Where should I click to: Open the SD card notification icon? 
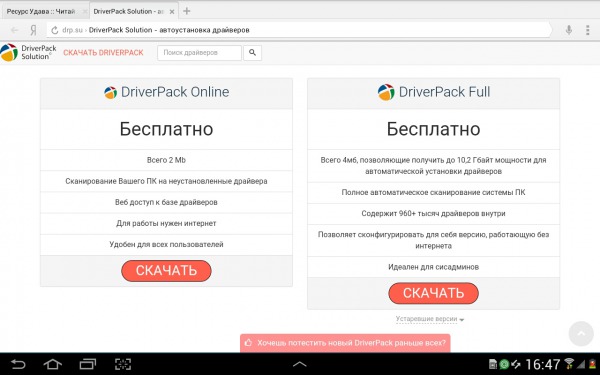(493, 364)
